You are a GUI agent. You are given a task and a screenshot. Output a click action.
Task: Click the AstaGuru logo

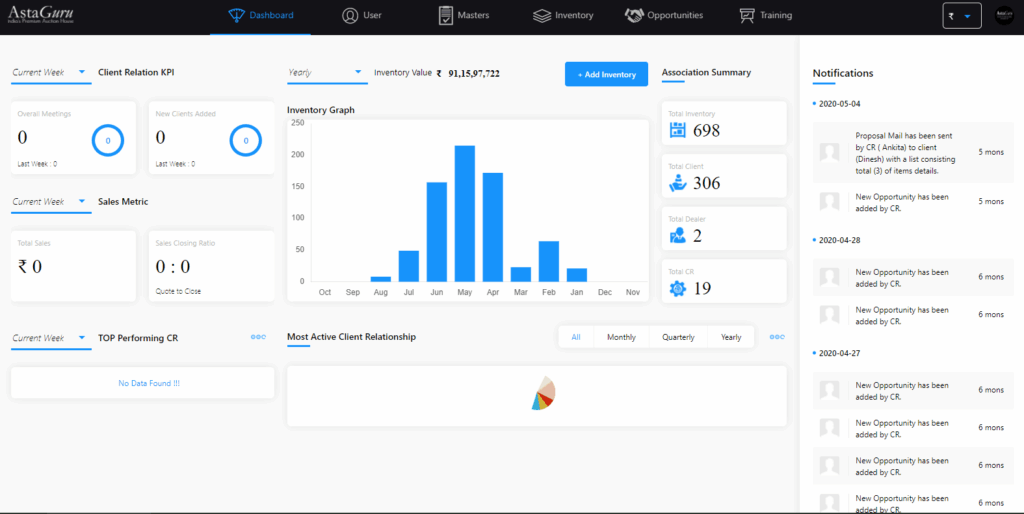40,15
